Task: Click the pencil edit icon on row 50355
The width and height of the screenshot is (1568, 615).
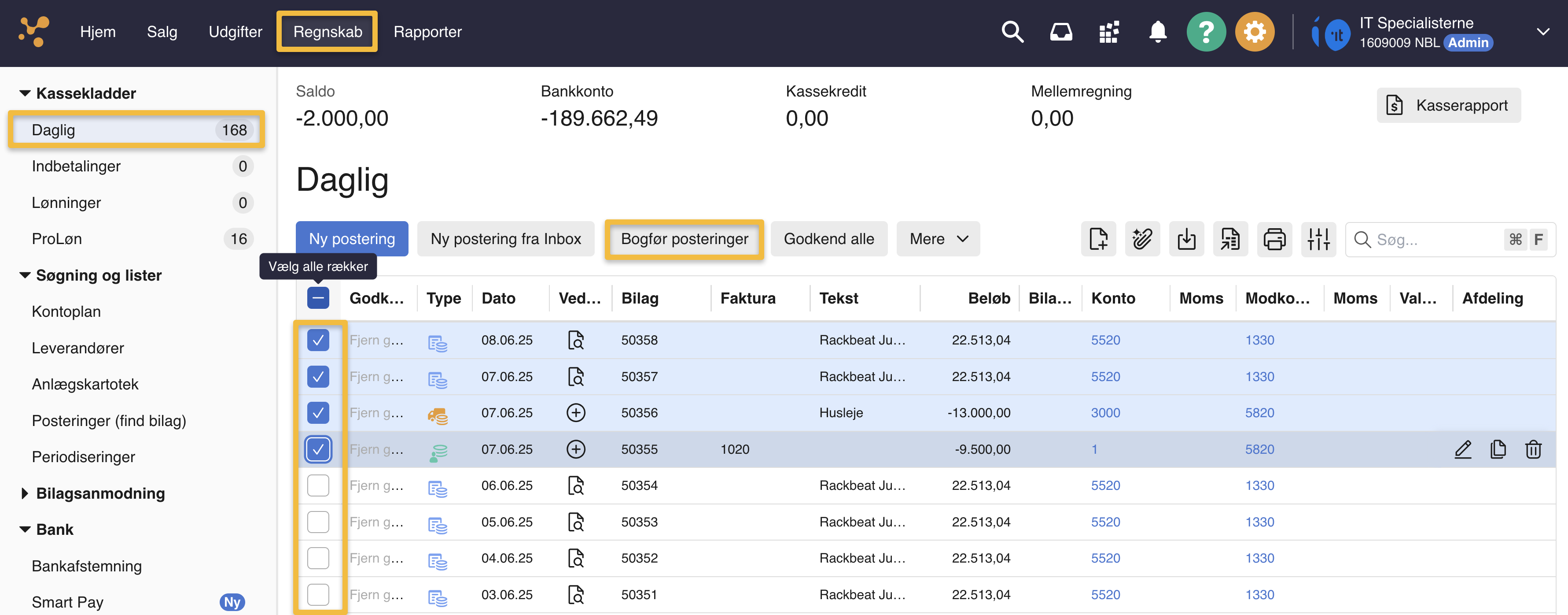Action: pyautogui.click(x=1463, y=449)
